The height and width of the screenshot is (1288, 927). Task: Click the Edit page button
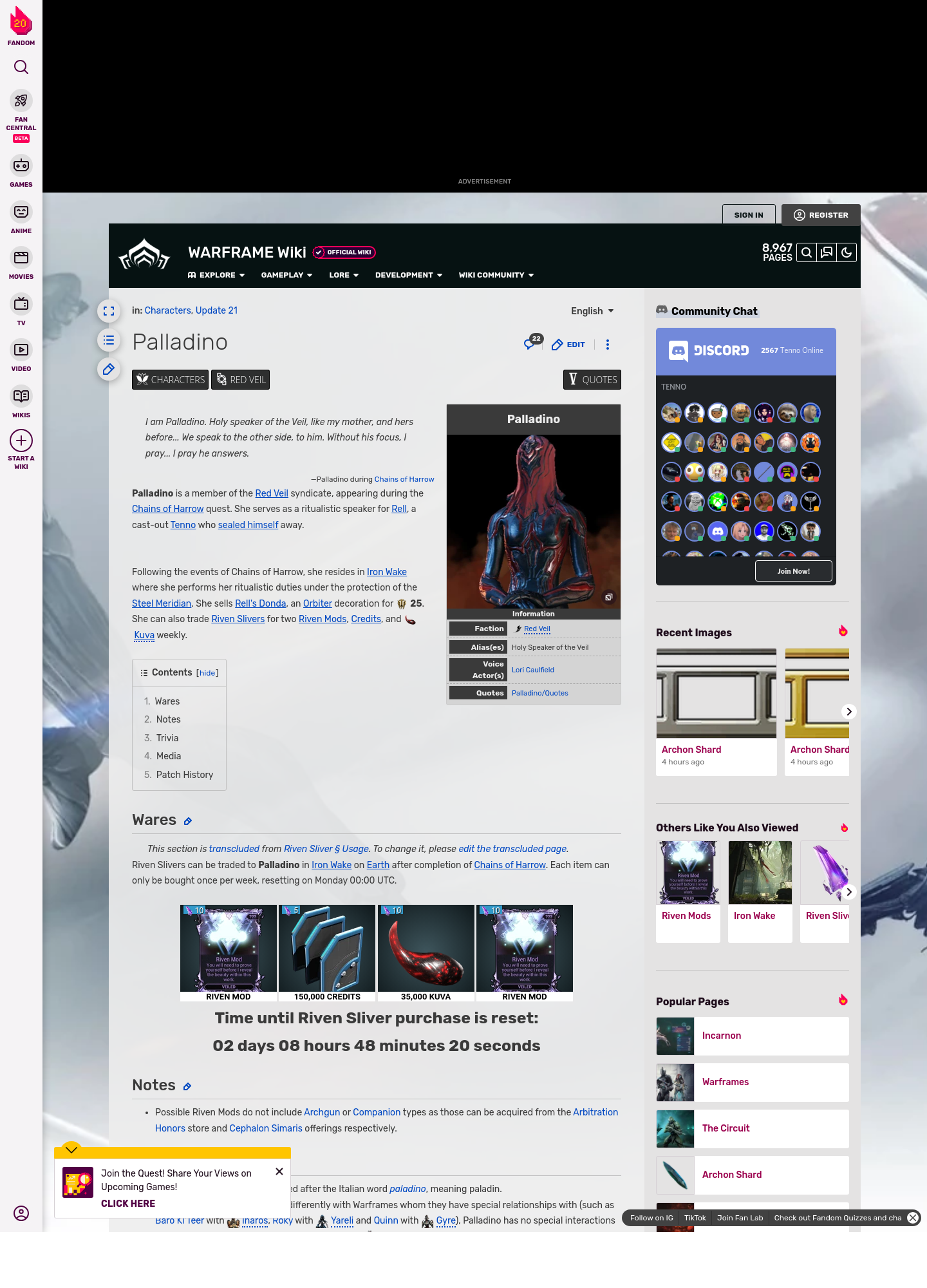(x=568, y=345)
